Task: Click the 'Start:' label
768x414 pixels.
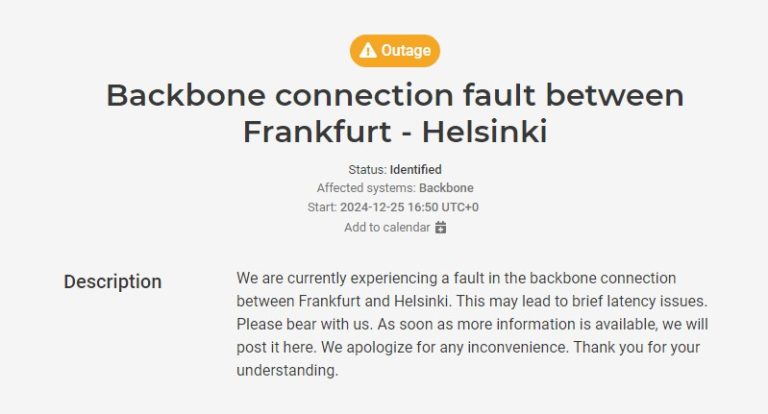Action: (322, 207)
